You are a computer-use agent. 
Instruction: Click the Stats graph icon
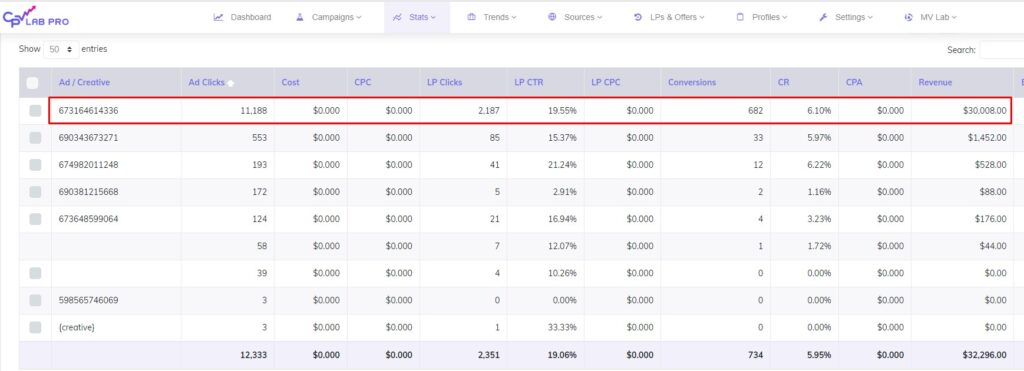click(x=396, y=18)
